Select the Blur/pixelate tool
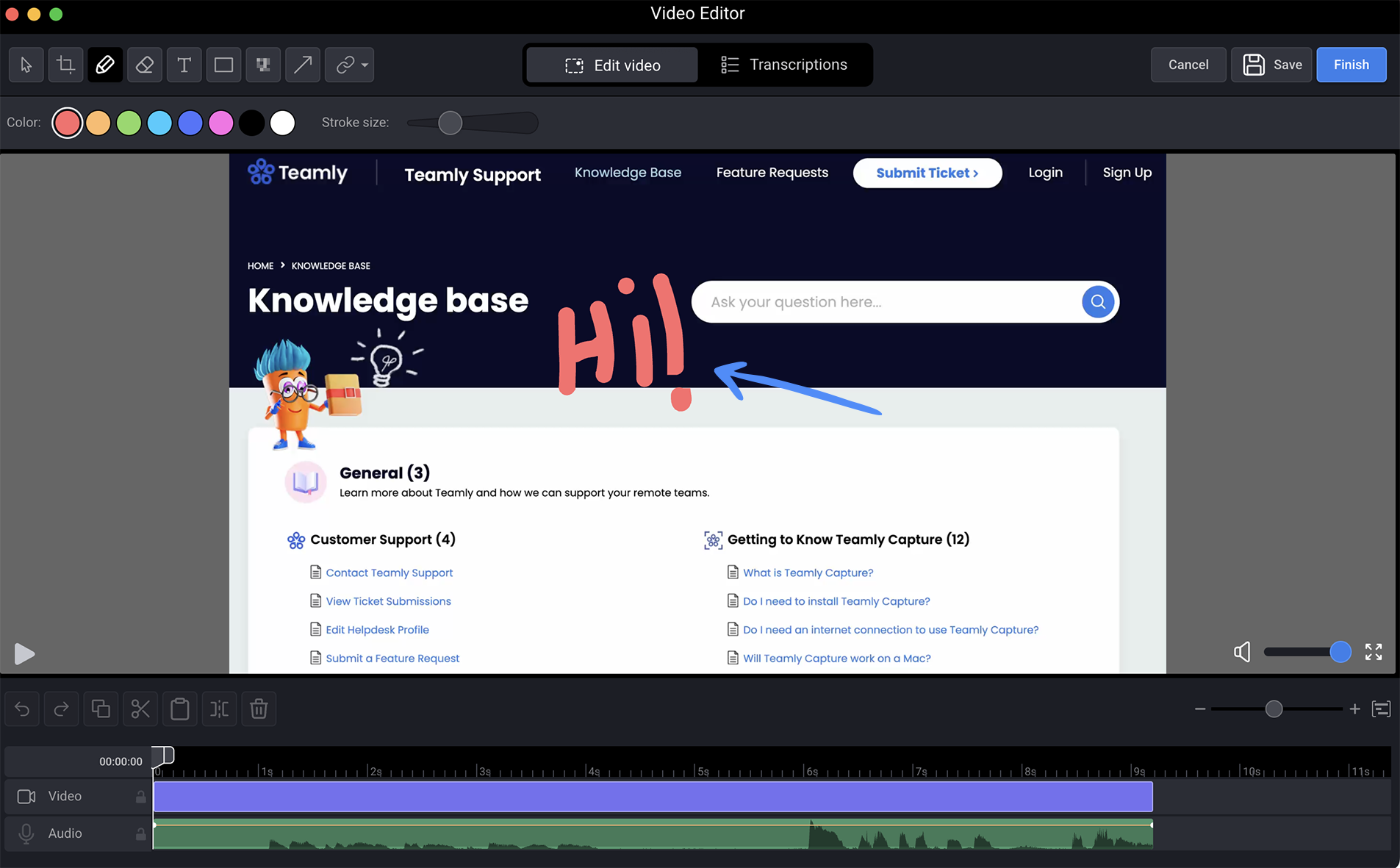 263,65
